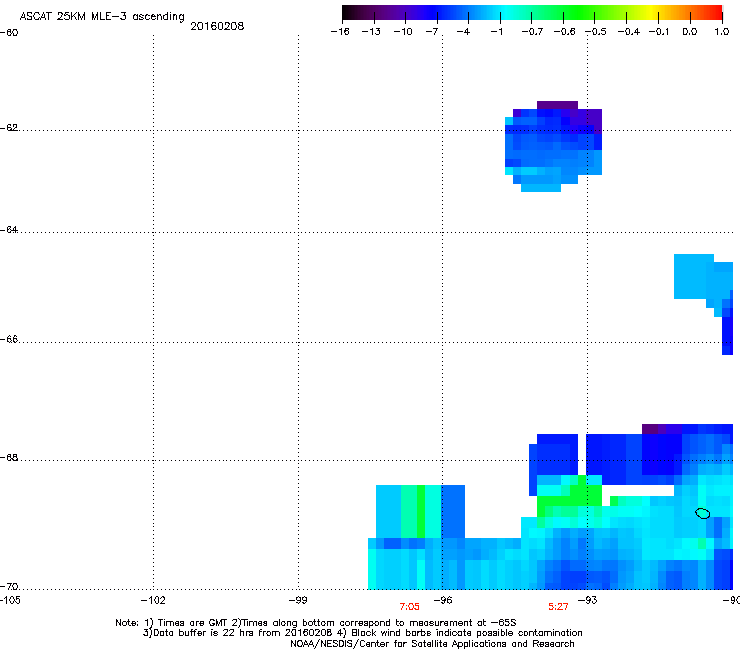This screenshot has width=740, height=650.
Task: Click the -13 colorbar scale value
Action: coord(371,32)
